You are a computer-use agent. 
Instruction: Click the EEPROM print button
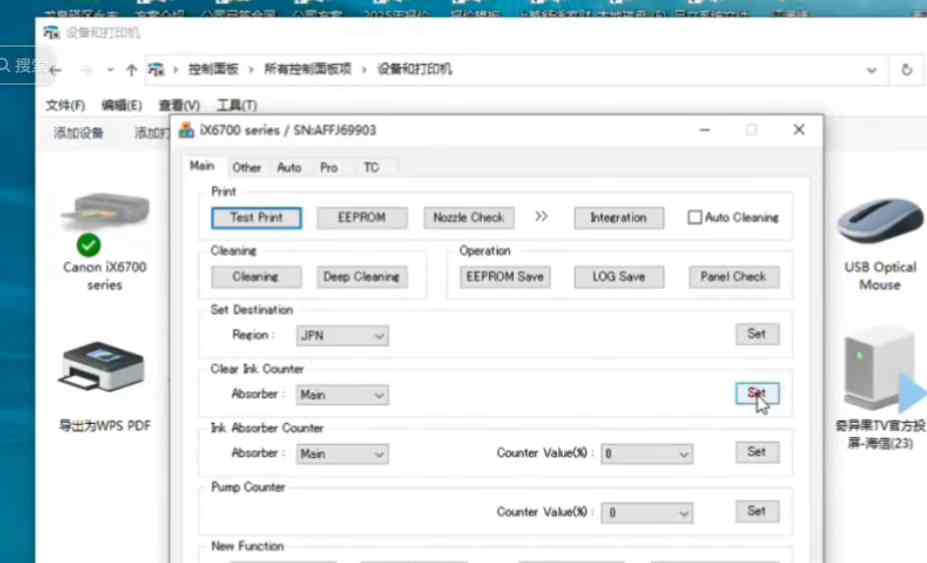(x=362, y=218)
